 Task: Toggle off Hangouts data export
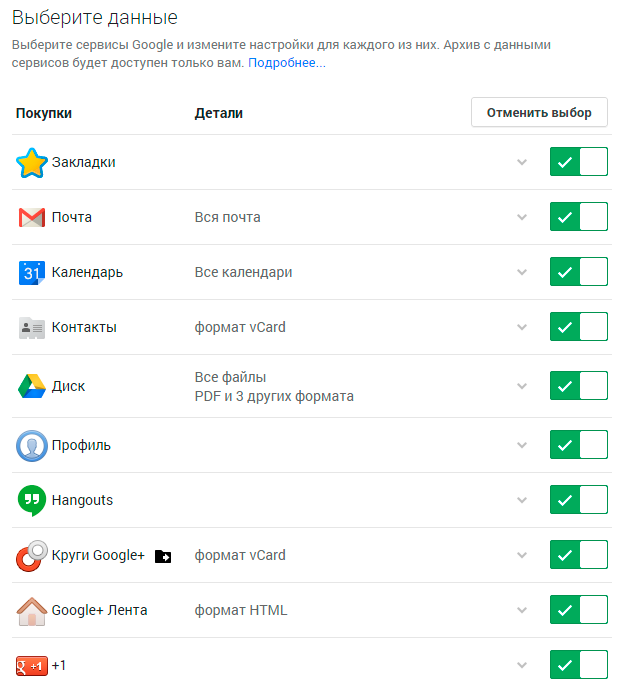[x=579, y=500]
